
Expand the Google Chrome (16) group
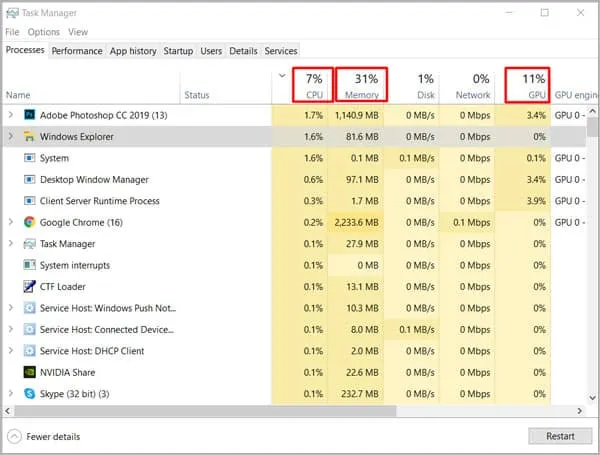pos(11,222)
